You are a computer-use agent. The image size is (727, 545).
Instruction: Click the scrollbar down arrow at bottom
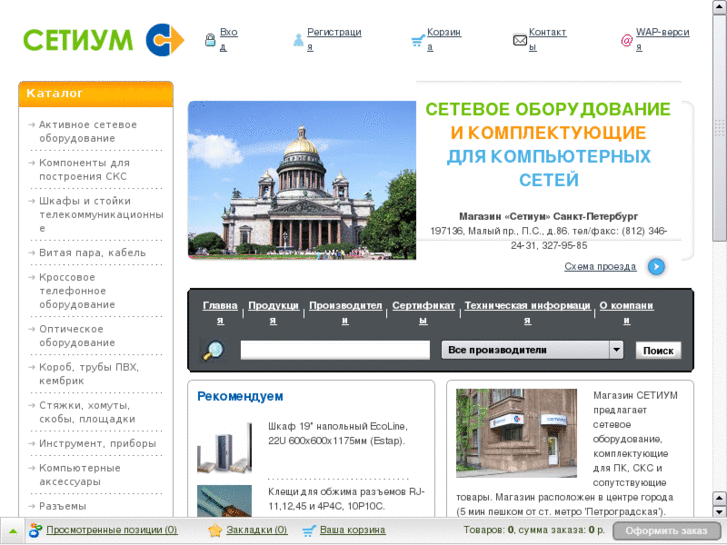tap(720, 512)
